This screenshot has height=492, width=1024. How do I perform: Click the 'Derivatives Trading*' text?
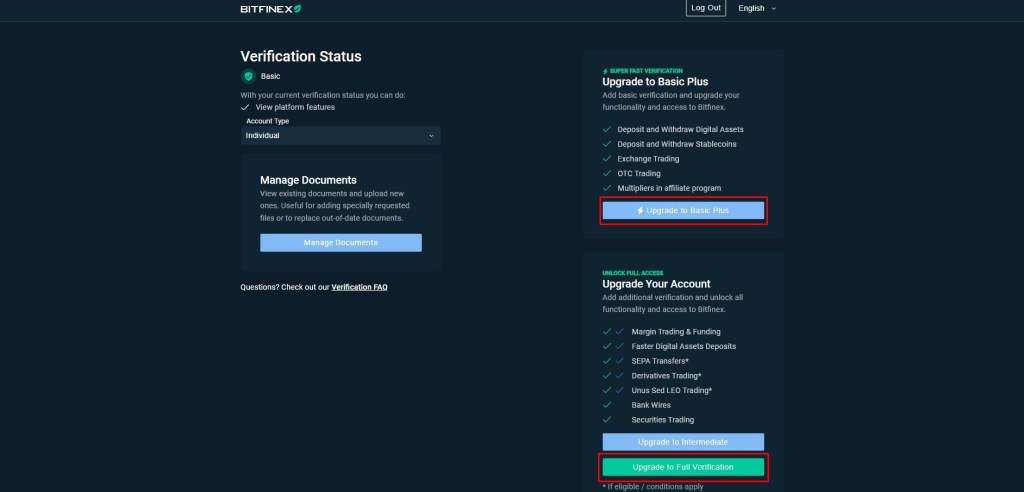click(x=666, y=376)
